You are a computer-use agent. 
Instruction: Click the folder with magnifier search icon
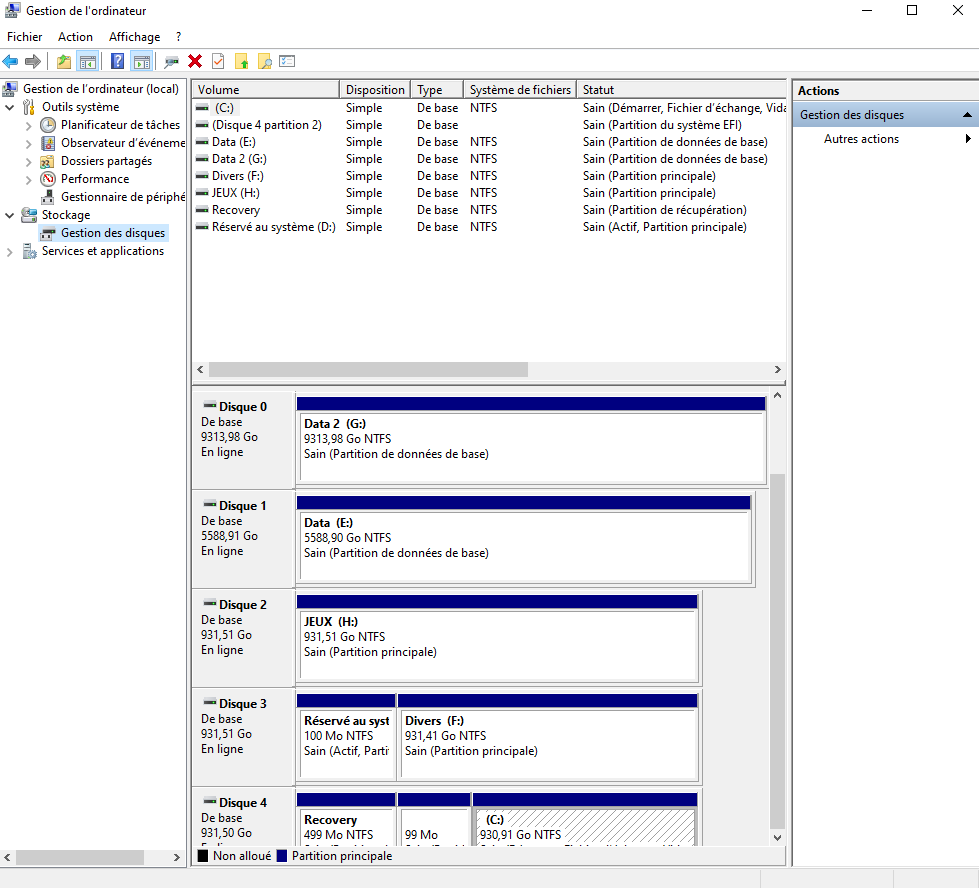click(x=265, y=61)
